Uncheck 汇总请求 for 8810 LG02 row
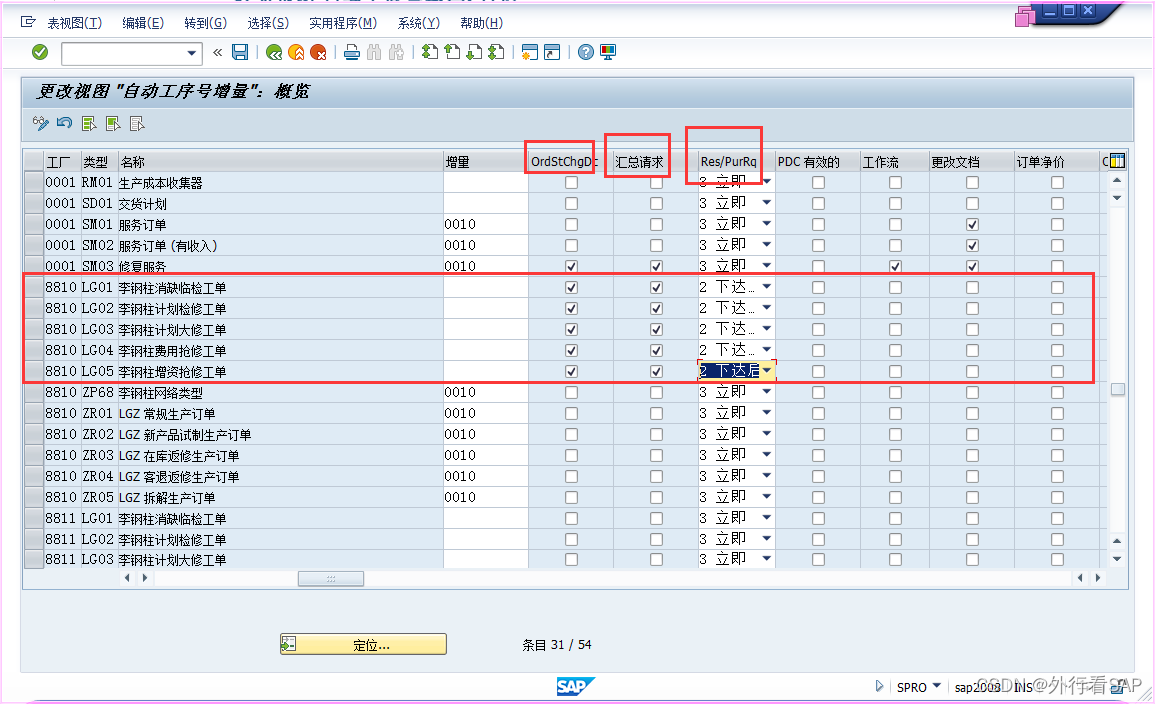This screenshot has height=704, width=1157. [x=656, y=308]
